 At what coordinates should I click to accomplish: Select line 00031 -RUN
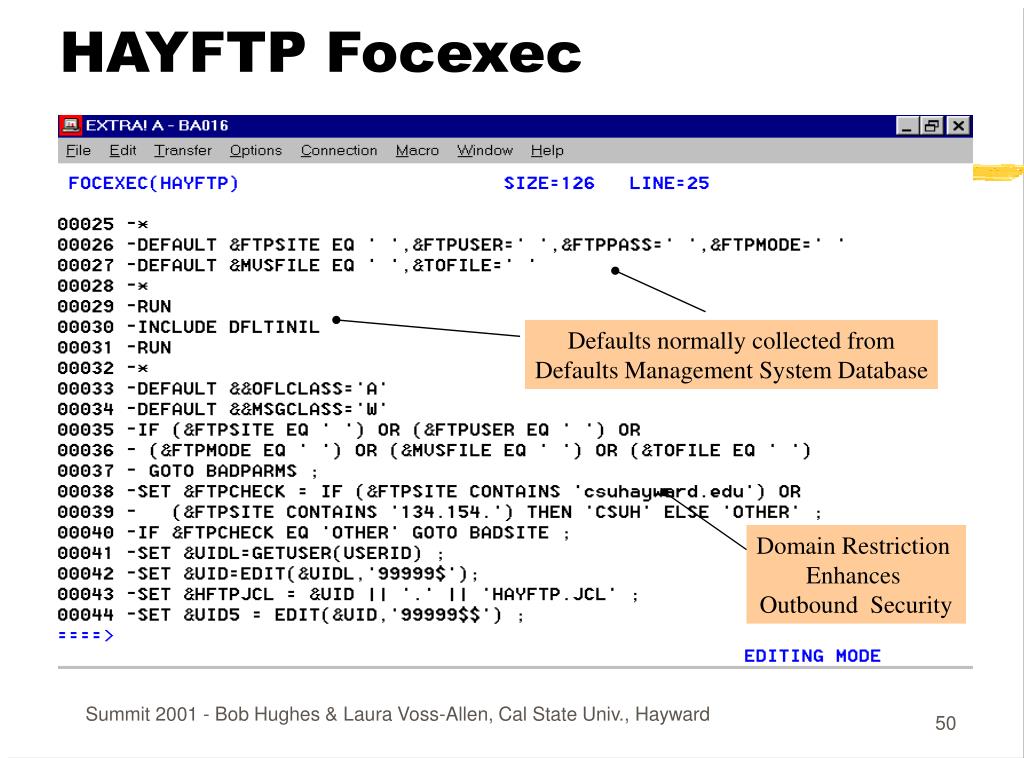tap(114, 348)
